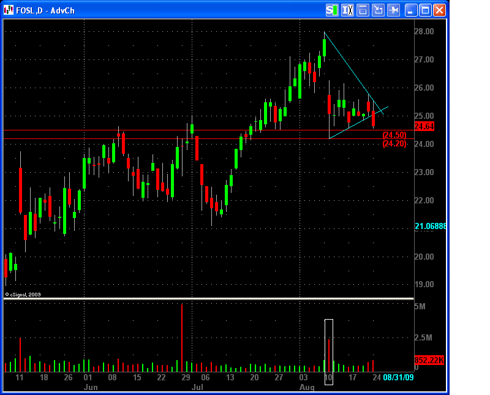490x395 pixels.
Task: Select the 24.20 red horizontal support line
Action: [209, 139]
